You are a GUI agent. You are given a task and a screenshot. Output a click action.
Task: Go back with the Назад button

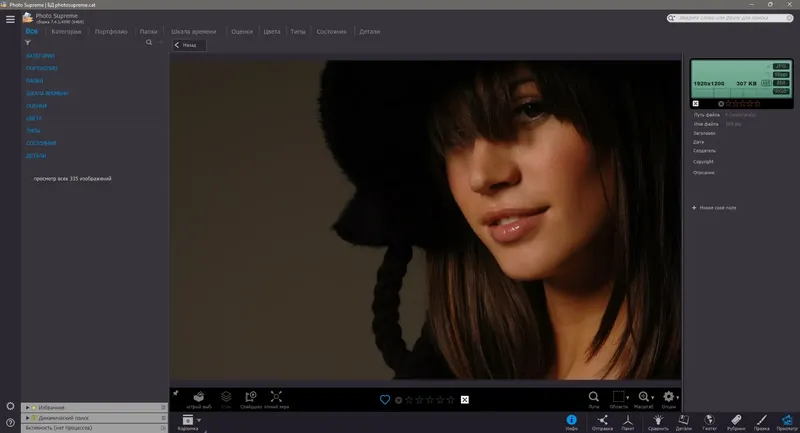(189, 45)
